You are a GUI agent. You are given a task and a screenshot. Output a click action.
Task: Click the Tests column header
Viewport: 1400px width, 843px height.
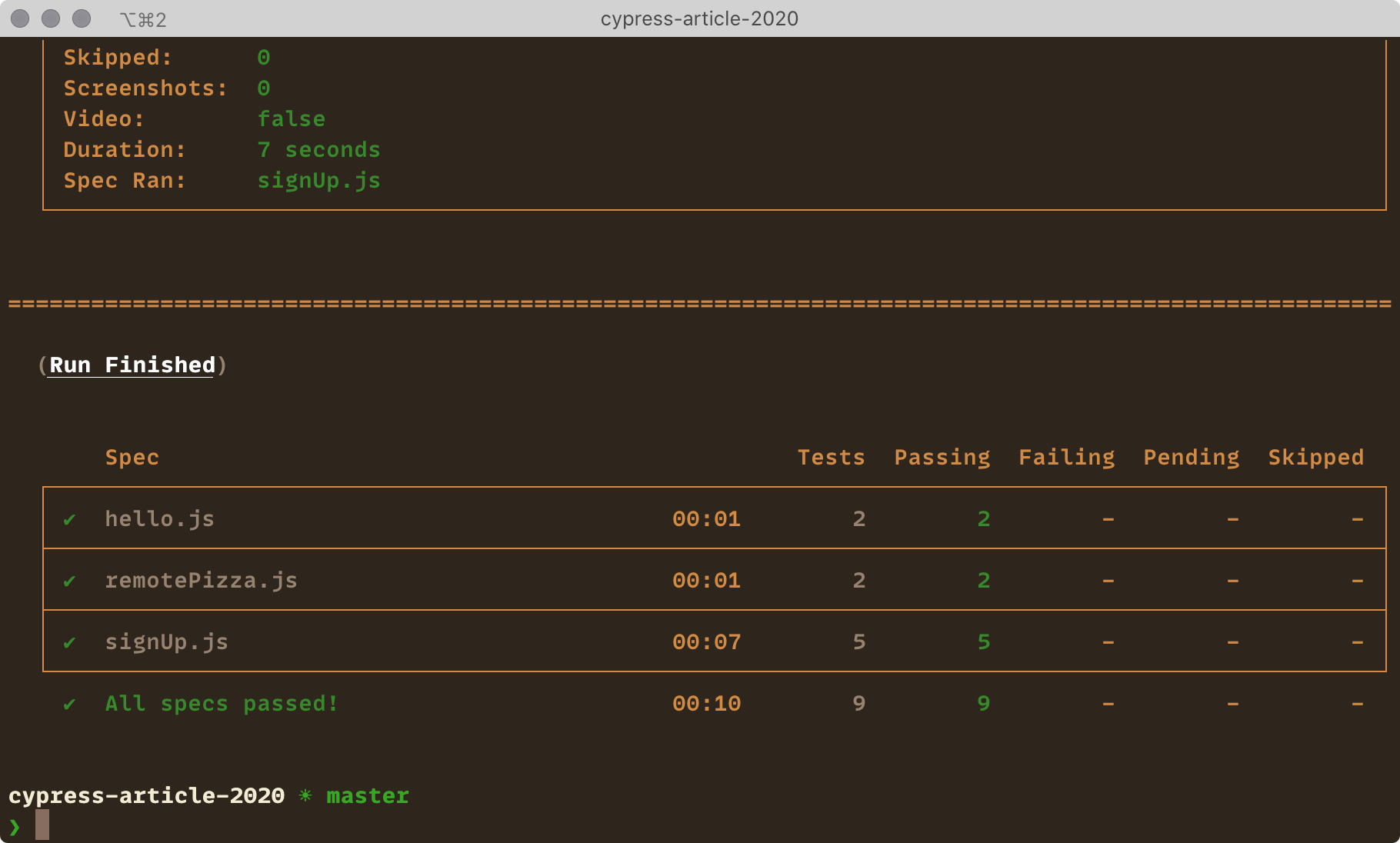832,457
